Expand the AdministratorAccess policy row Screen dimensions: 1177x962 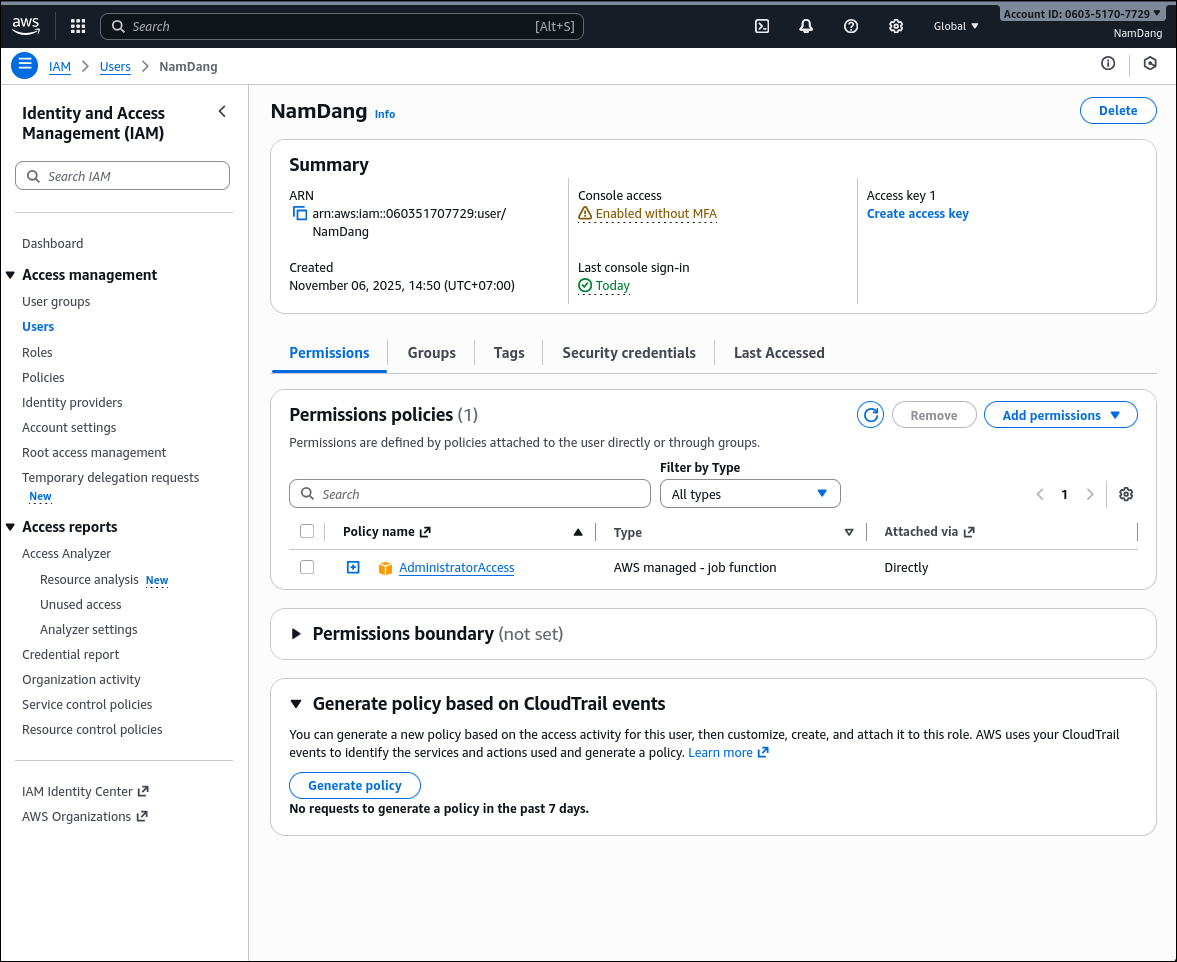pyautogui.click(x=353, y=567)
